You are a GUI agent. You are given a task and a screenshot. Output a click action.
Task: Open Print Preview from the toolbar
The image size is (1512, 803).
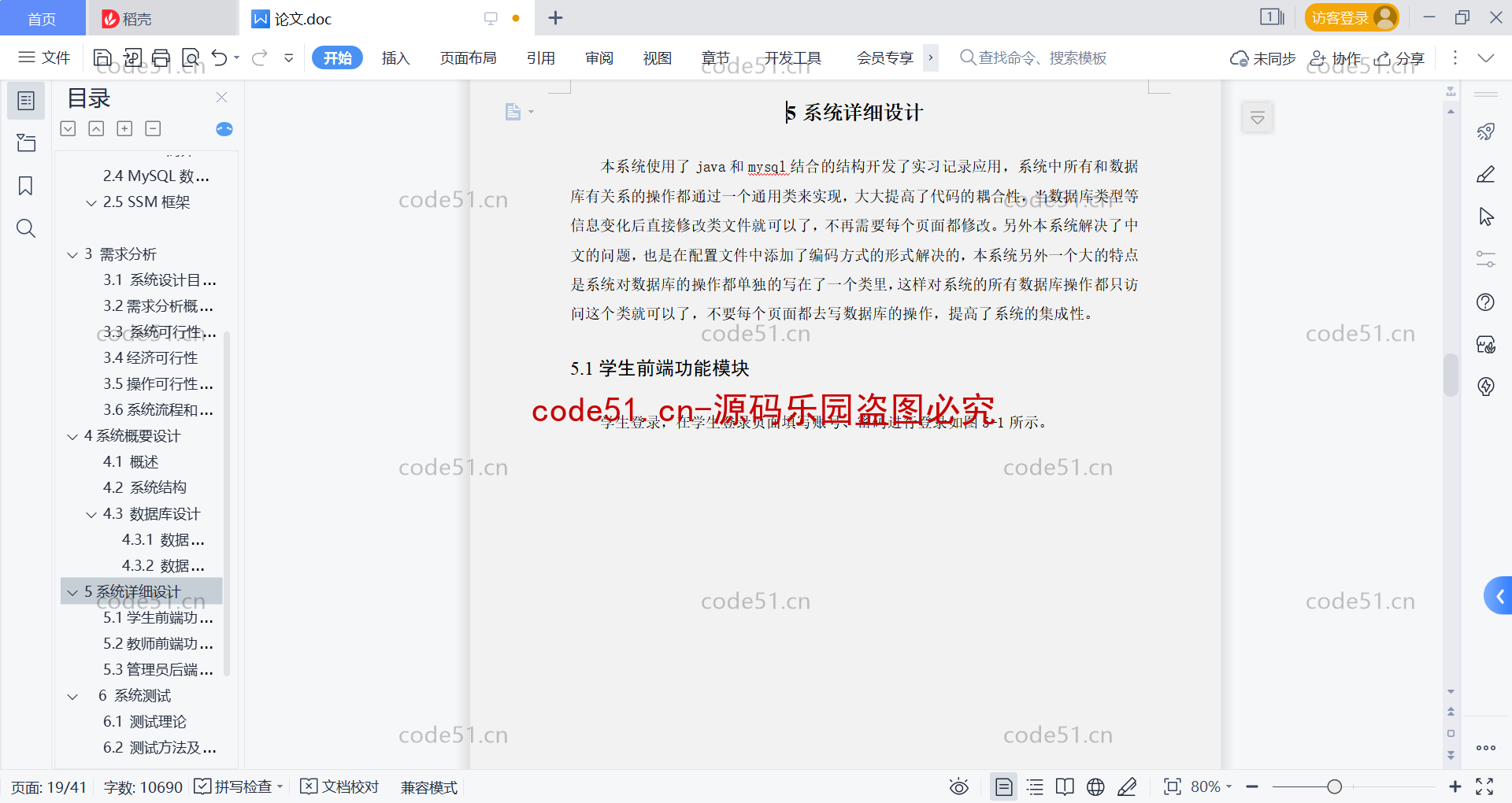pos(191,57)
